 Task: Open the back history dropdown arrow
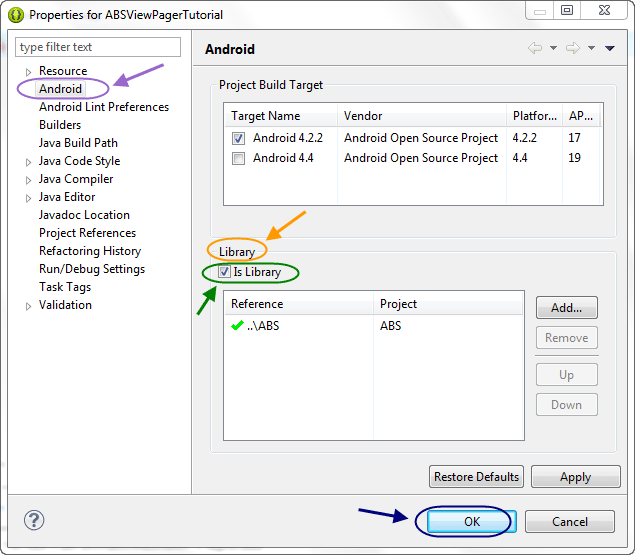coord(553,48)
